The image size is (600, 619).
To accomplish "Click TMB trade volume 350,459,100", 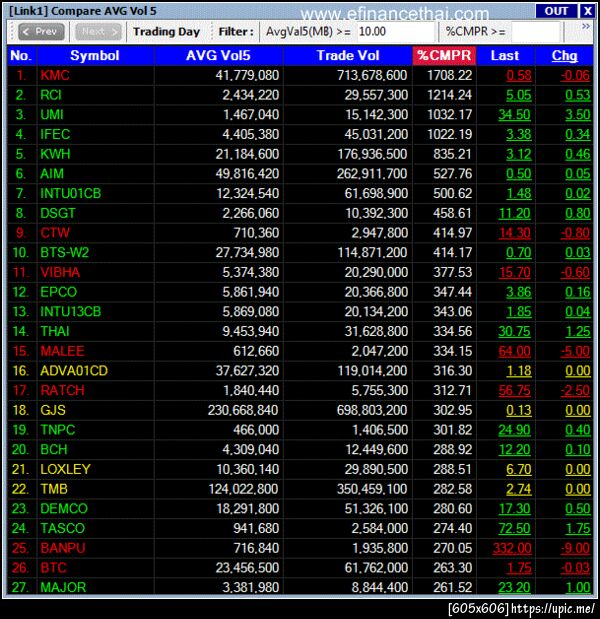I will 372,490.
